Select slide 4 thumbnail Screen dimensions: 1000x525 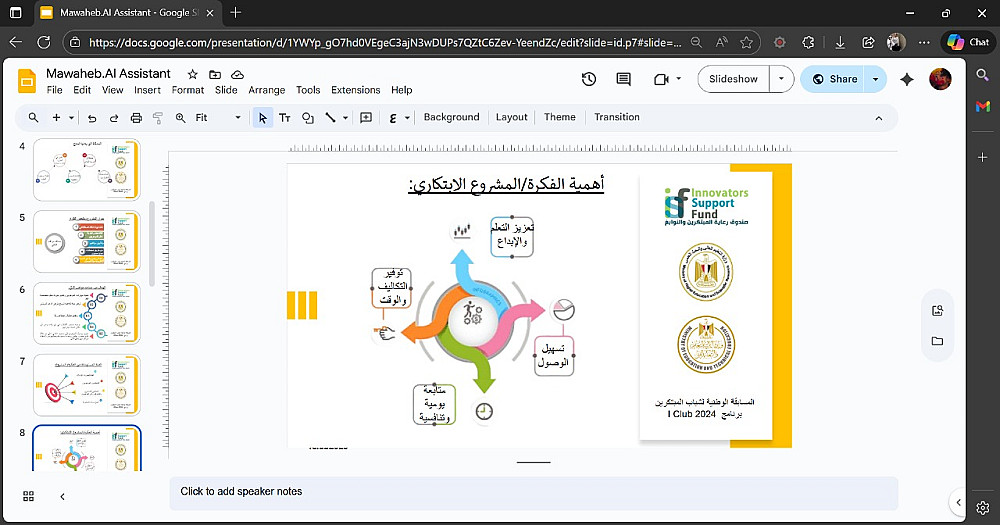pyautogui.click(x=87, y=170)
